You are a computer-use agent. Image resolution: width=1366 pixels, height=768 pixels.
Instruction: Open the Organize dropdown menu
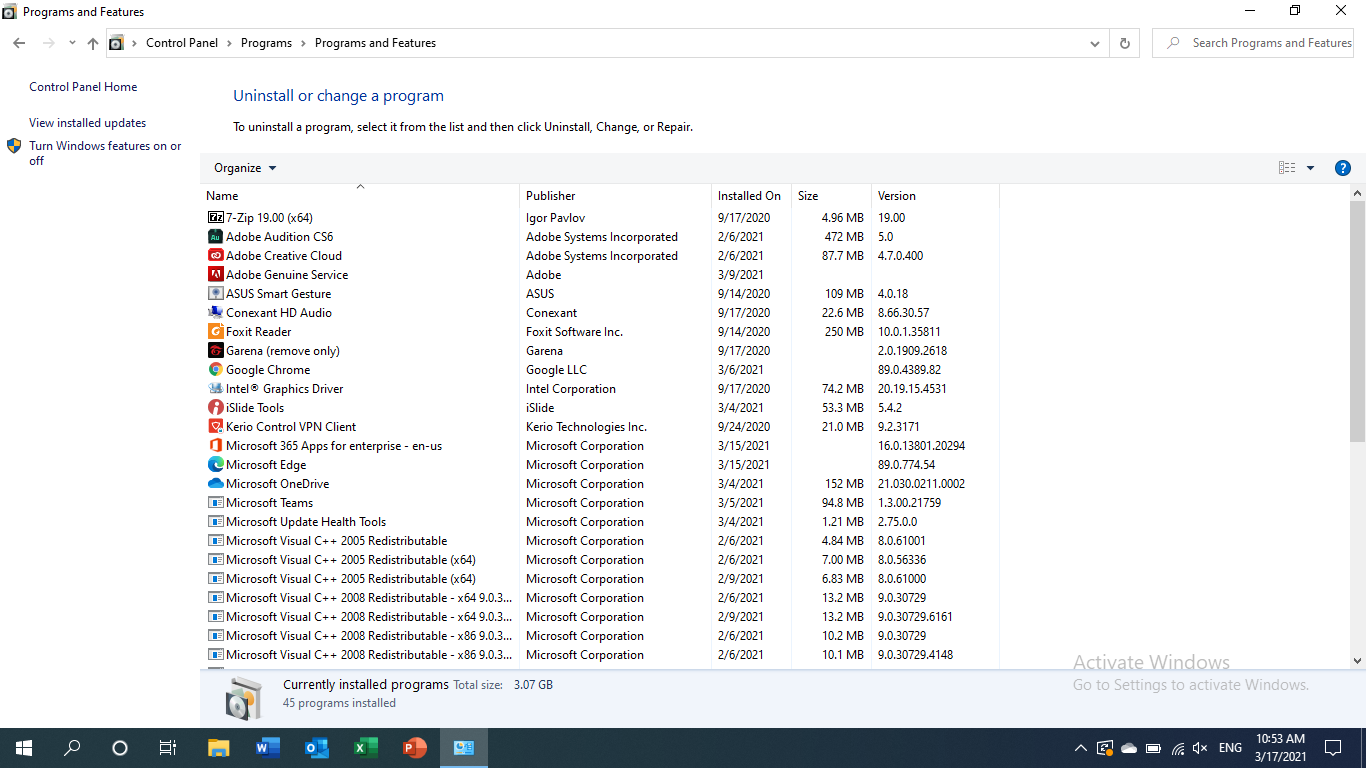coord(245,168)
